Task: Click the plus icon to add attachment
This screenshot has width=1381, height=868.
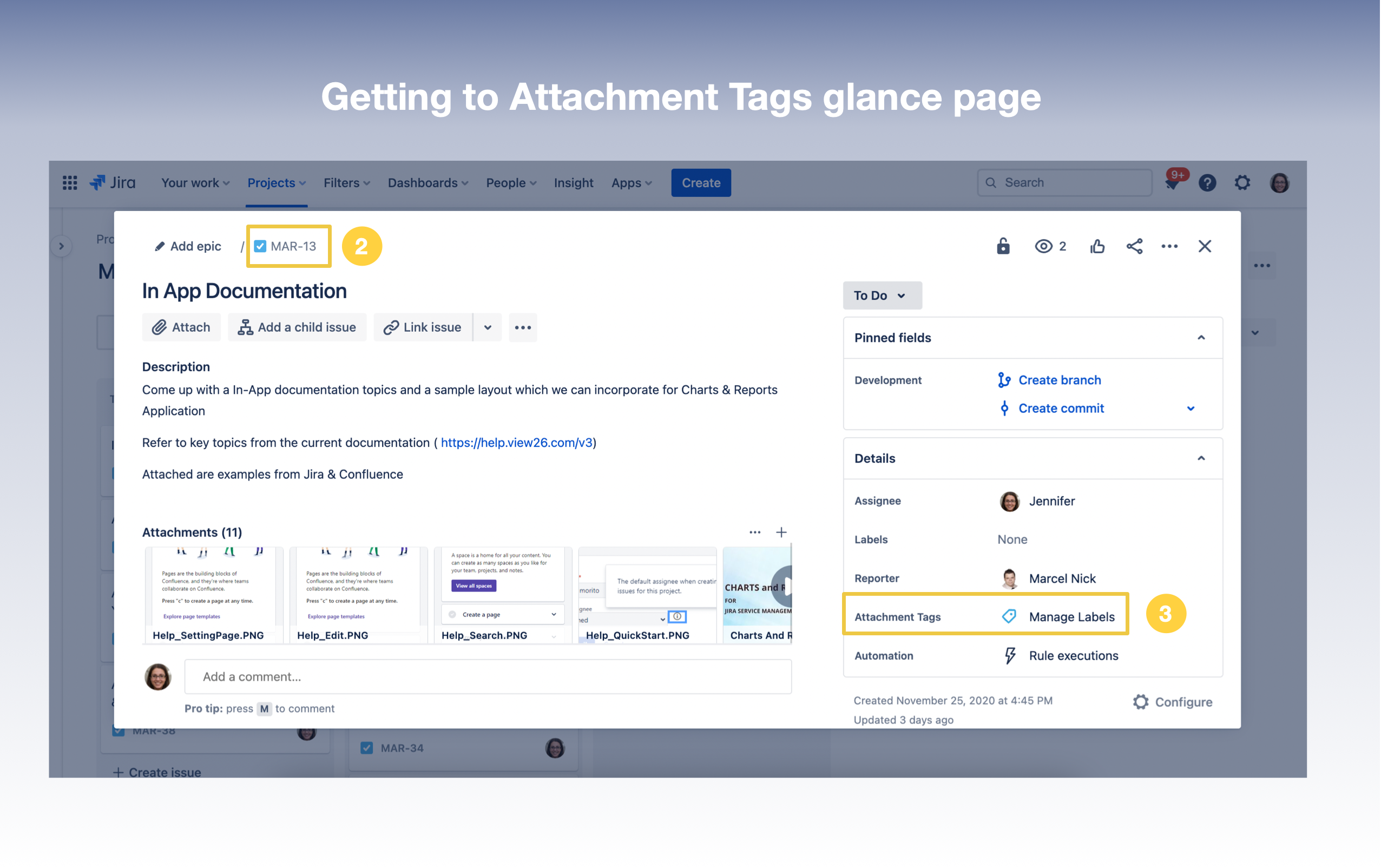Action: click(781, 532)
